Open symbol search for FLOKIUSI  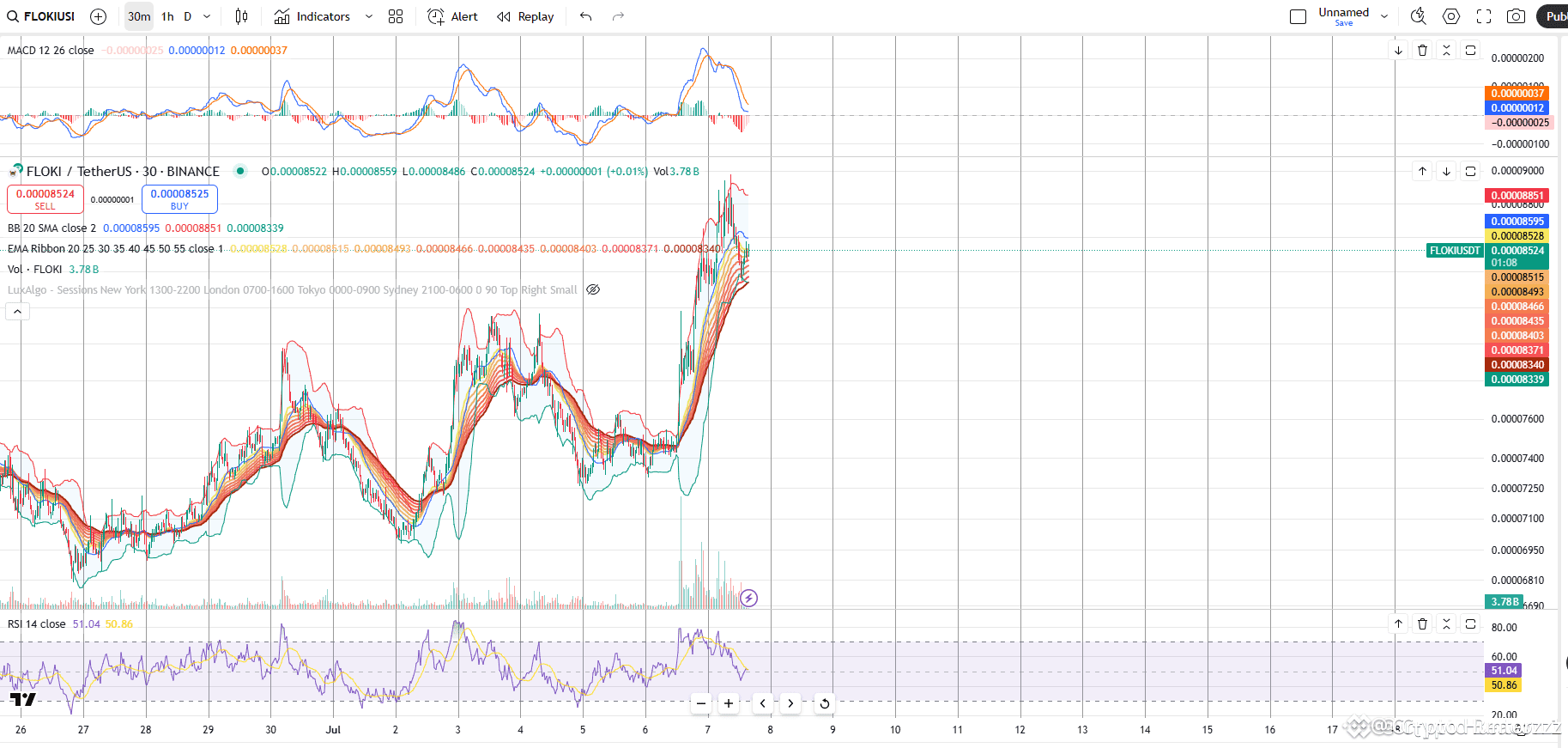[x=41, y=16]
